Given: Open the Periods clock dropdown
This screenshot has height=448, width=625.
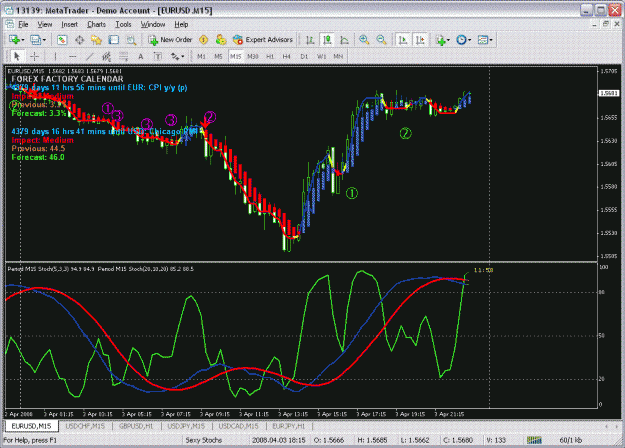Looking at the screenshot, I should pyautogui.click(x=464, y=40).
